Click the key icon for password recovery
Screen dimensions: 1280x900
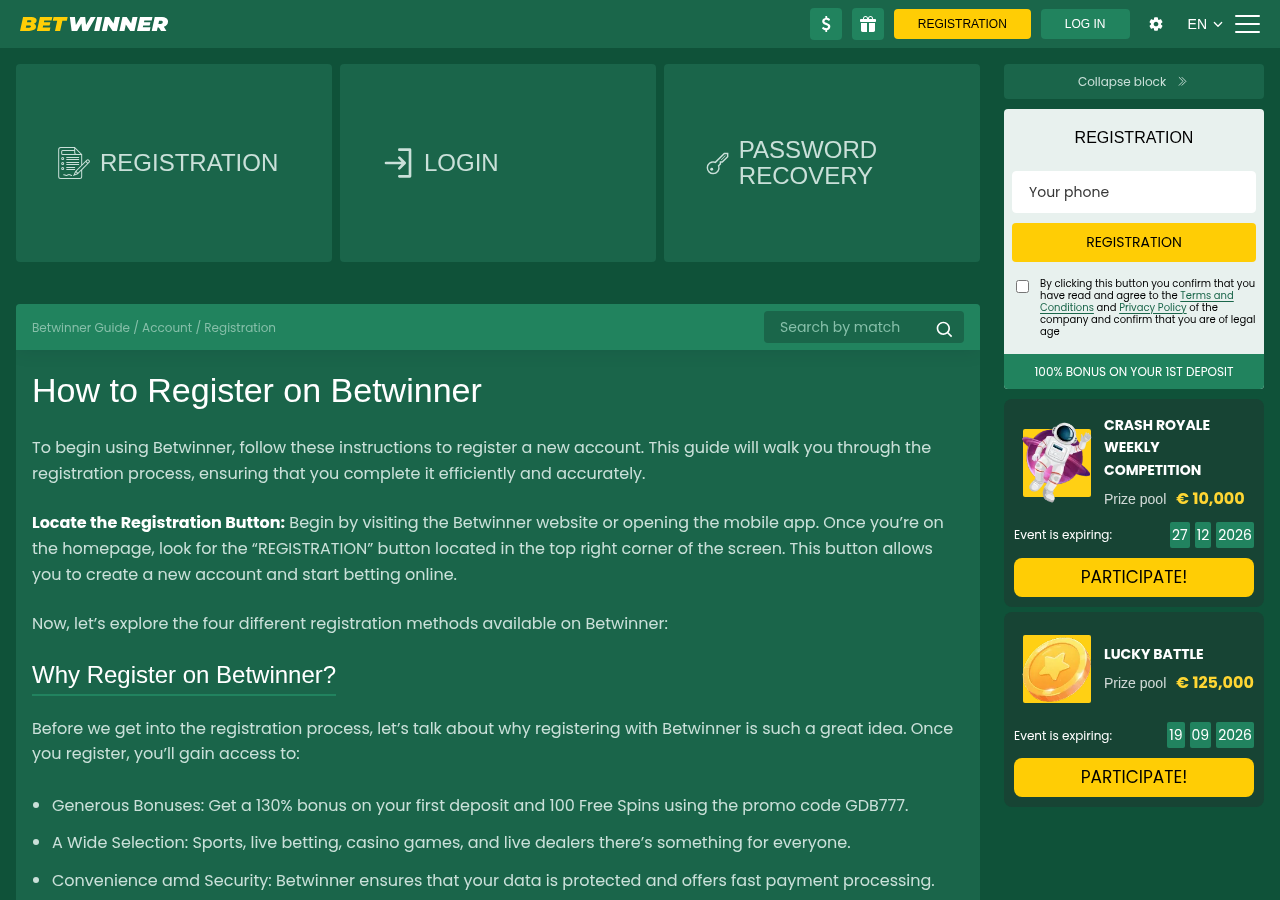coord(717,163)
